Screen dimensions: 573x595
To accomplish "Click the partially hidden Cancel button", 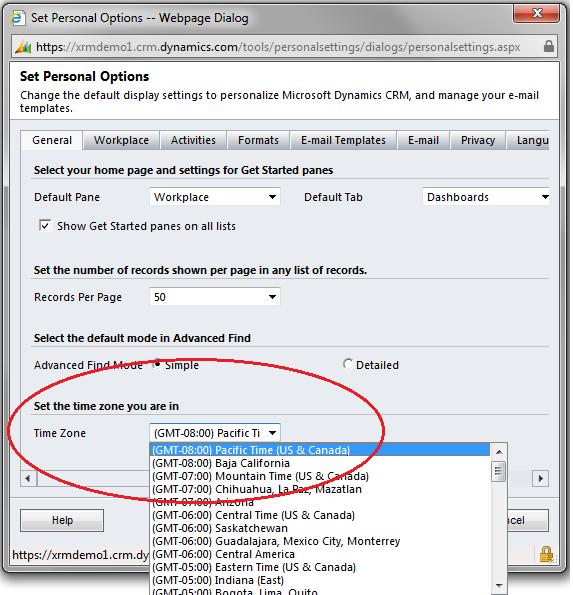I will click(x=528, y=520).
